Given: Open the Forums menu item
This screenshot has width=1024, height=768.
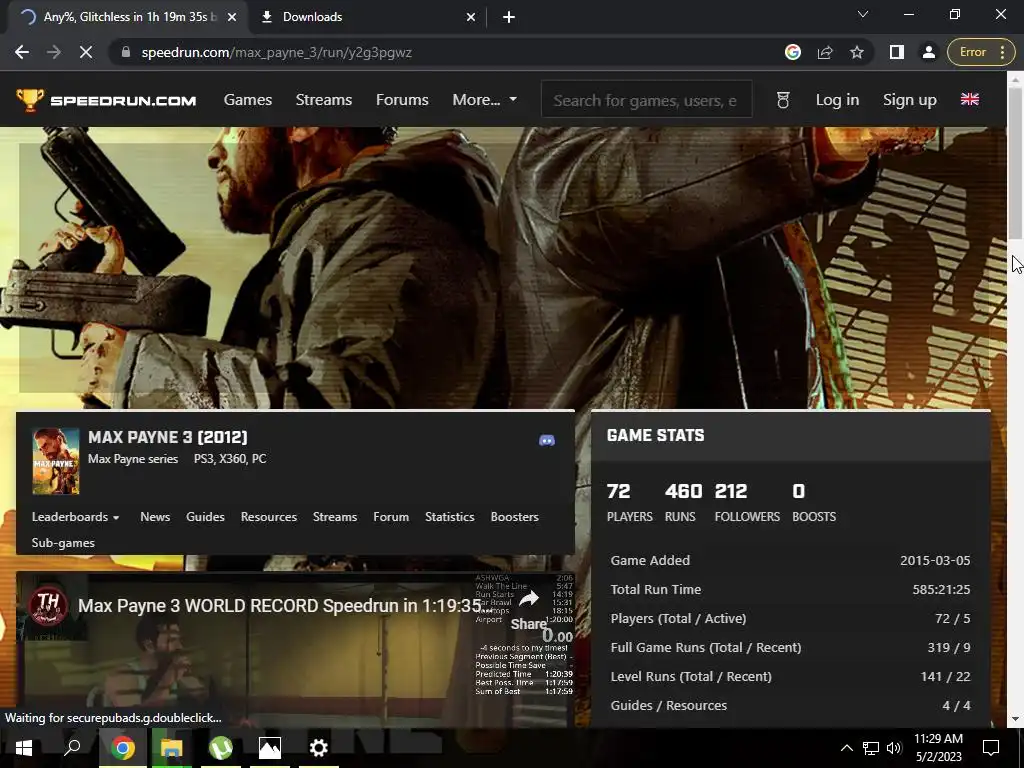Looking at the screenshot, I should click(x=402, y=100).
